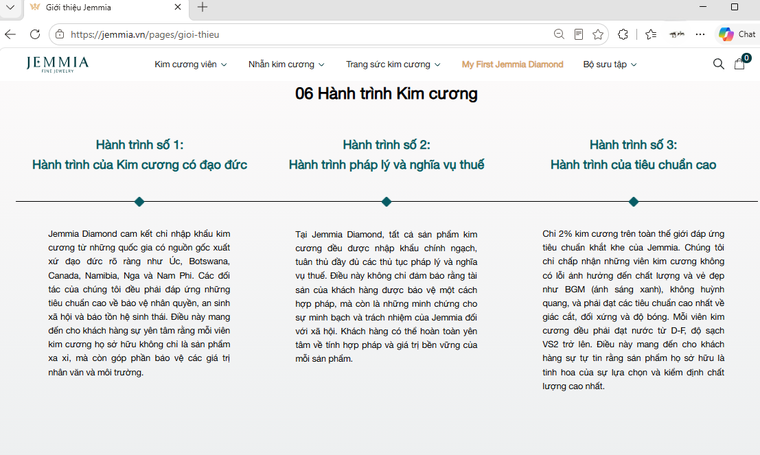Open a new browser tab
Screen dimensions: 760x455
coord(203,7)
